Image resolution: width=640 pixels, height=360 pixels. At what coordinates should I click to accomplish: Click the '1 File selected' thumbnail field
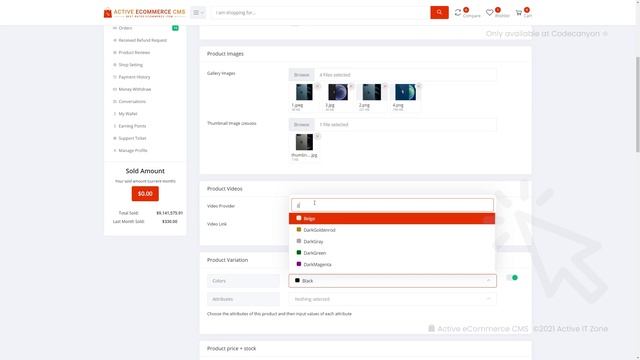[x=405, y=124]
